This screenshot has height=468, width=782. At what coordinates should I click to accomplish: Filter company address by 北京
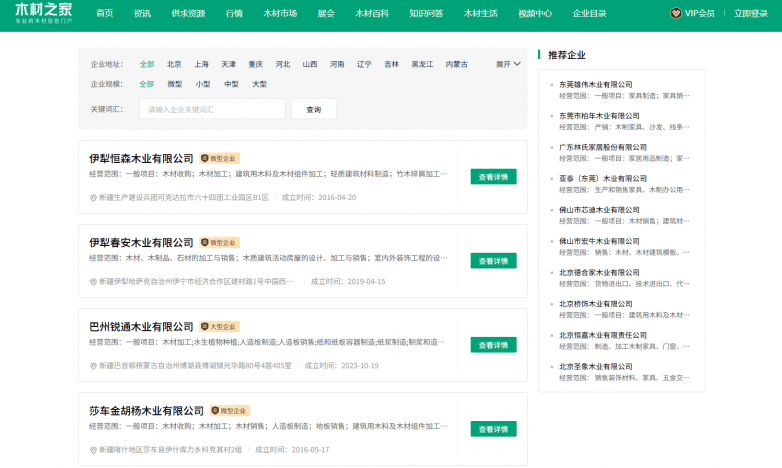[x=174, y=64]
